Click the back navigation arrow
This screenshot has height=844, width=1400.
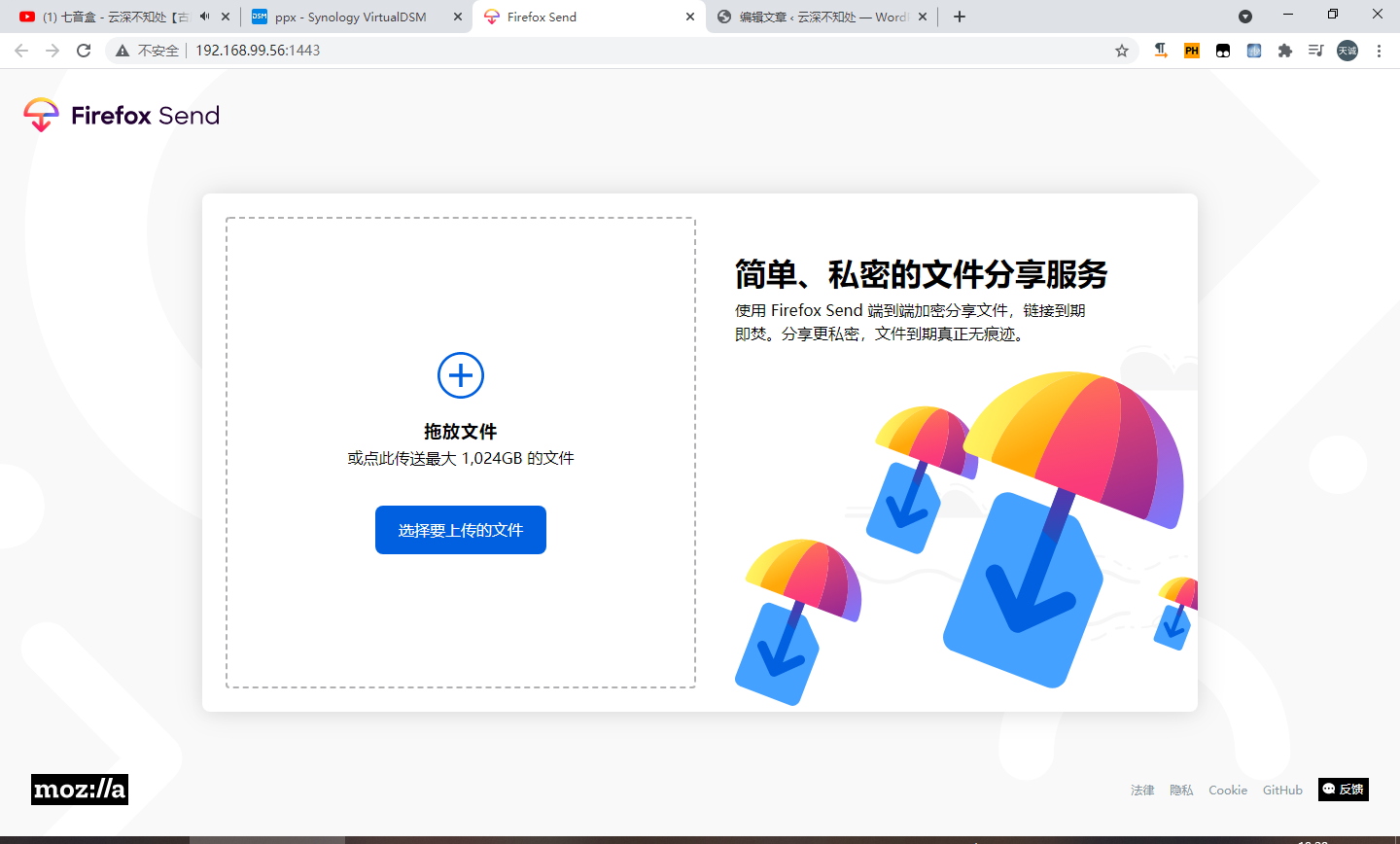(x=20, y=51)
